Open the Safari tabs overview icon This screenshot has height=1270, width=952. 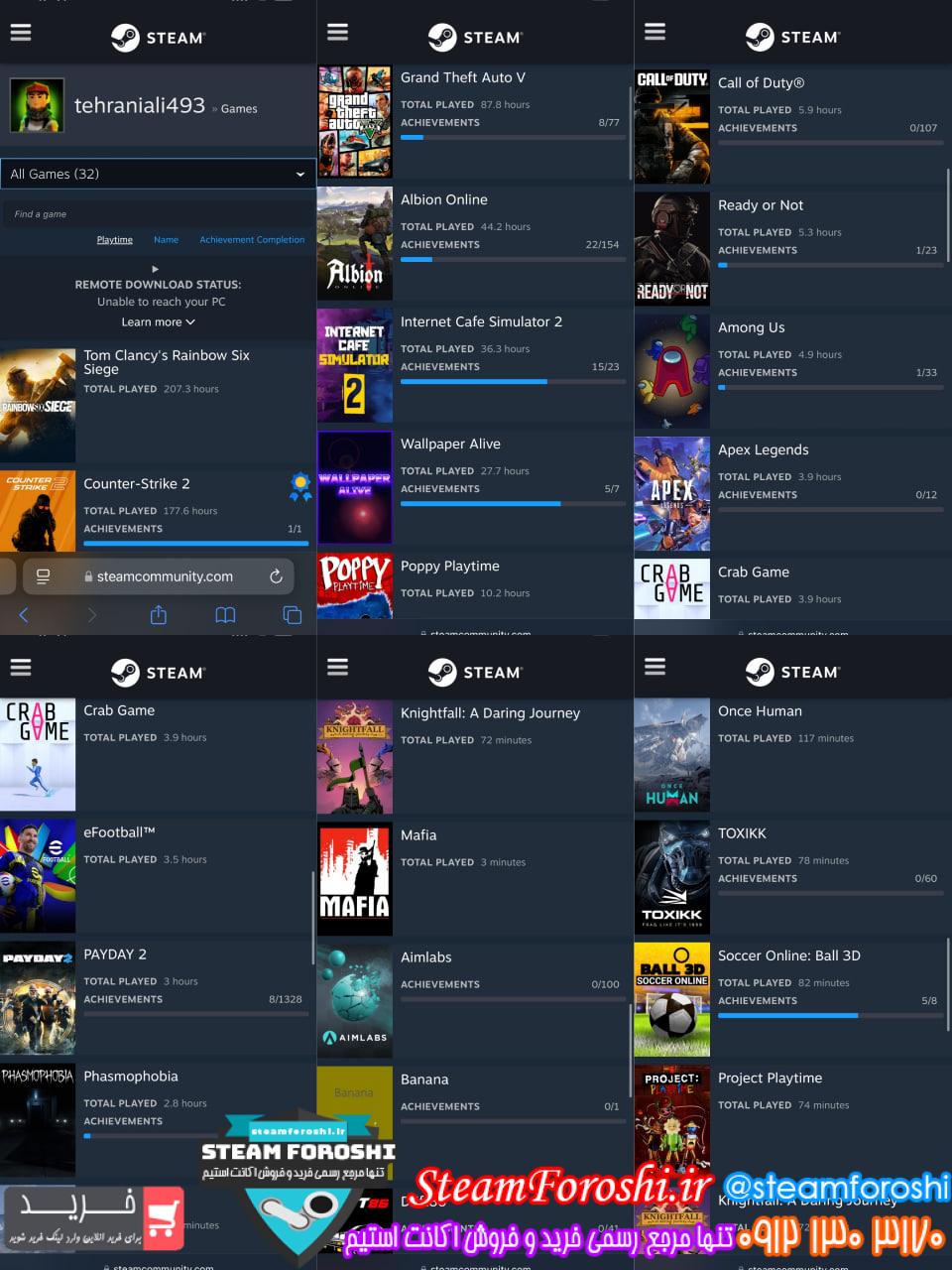[x=292, y=615]
